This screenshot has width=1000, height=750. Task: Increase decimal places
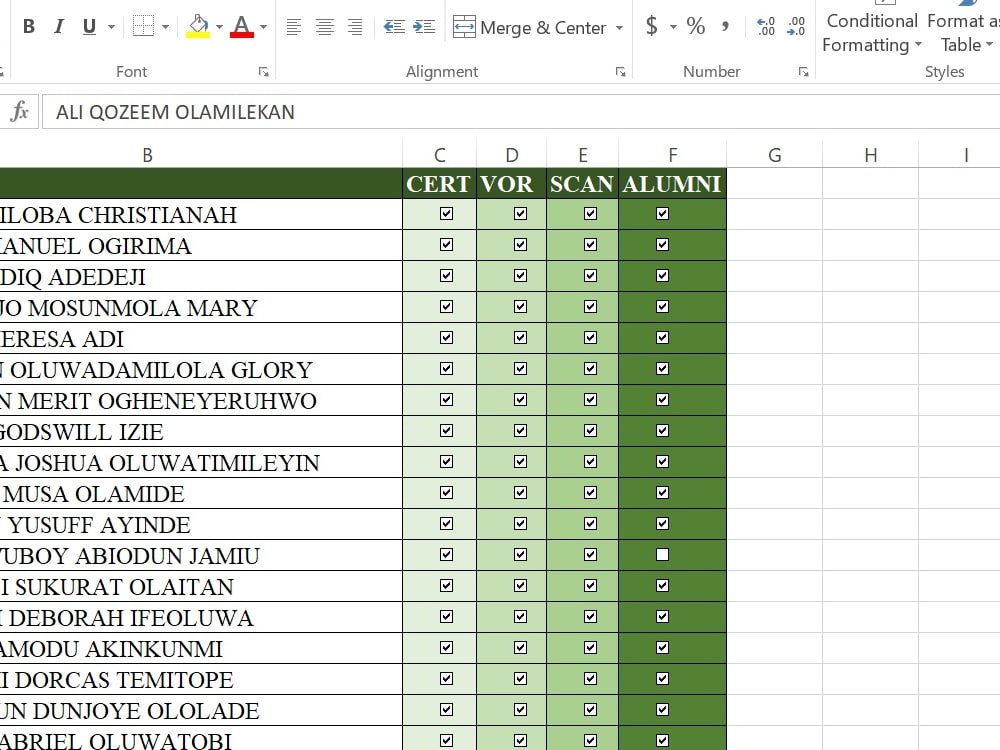(765, 26)
